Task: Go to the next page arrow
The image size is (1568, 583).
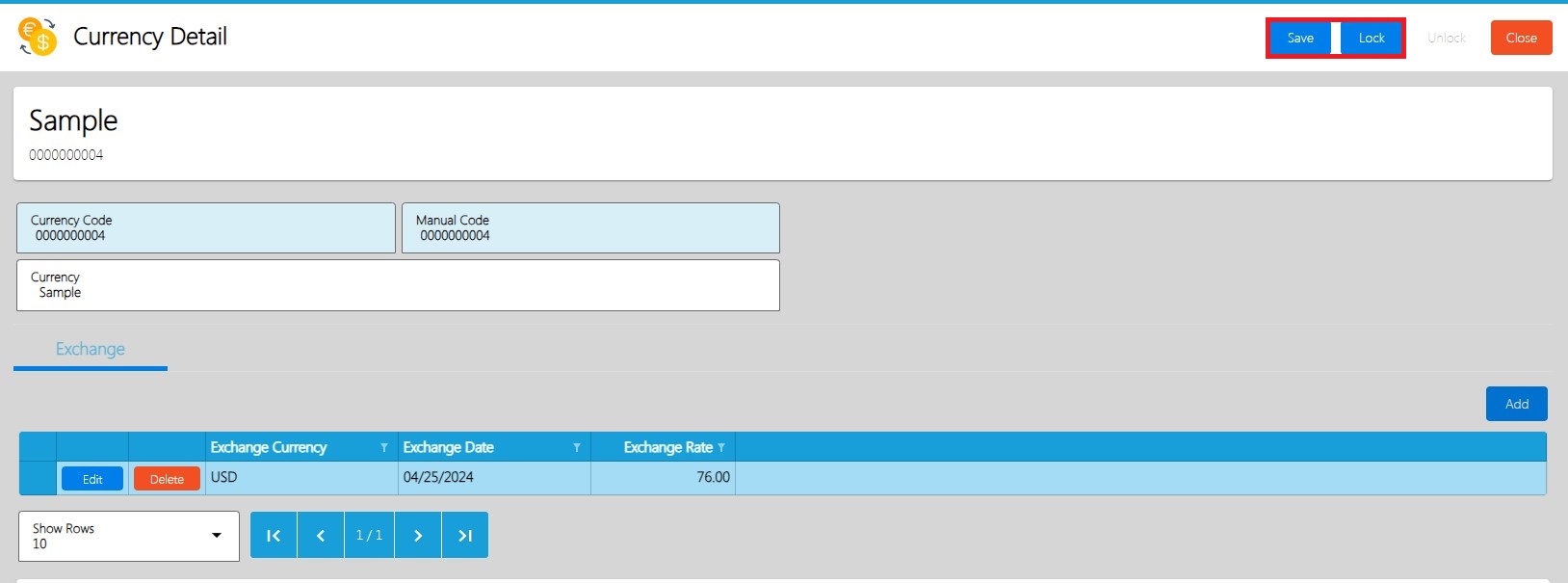Action: coord(418,536)
